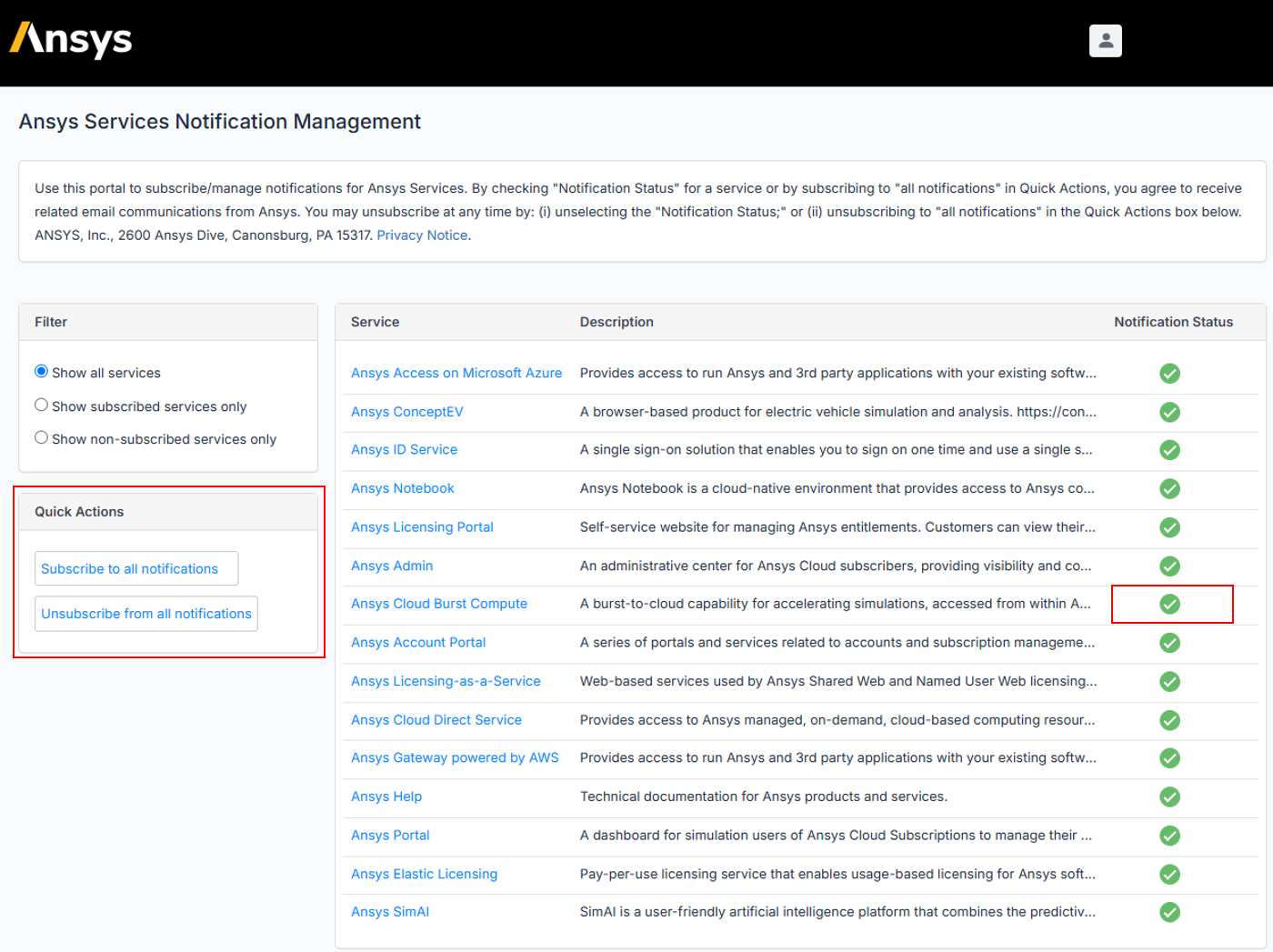This screenshot has width=1273, height=952.
Task: Click description starting 'Web-based services used by Ansys Shared Web'
Action: pos(838,681)
